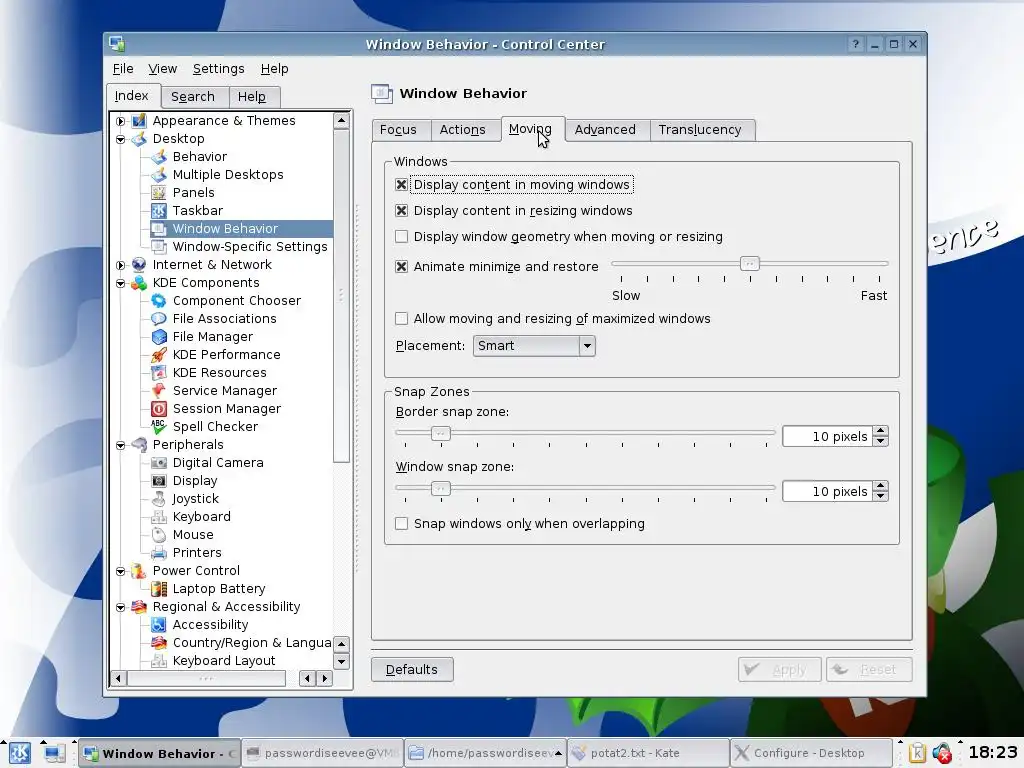Image resolution: width=1024 pixels, height=768 pixels.
Task: Switch to potat2.txt - Kate in the taskbar
Action: [648, 753]
